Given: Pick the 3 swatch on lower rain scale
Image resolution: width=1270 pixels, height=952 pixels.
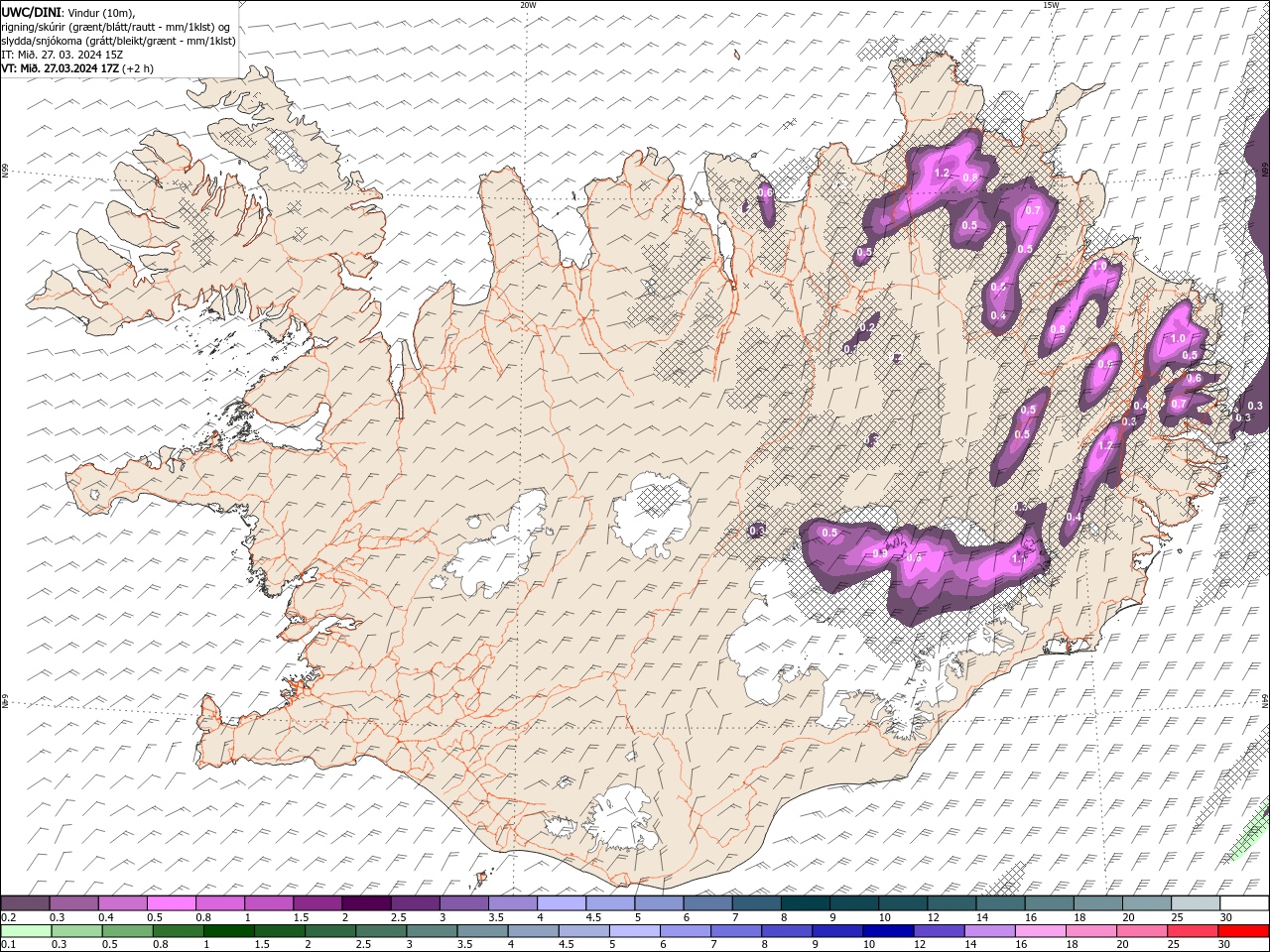Looking at the screenshot, I should pos(432,931).
